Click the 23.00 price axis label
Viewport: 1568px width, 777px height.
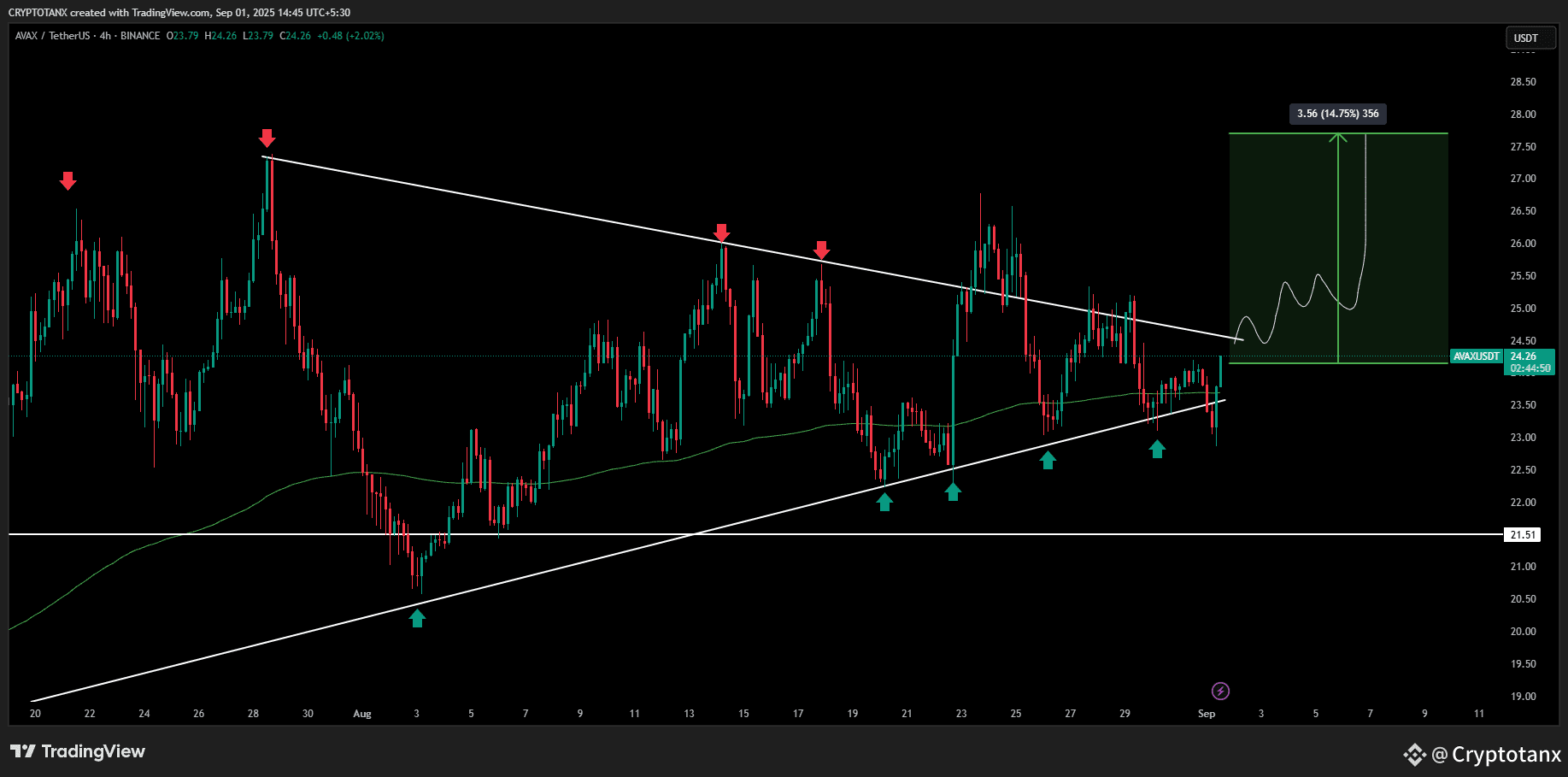pyautogui.click(x=1523, y=438)
